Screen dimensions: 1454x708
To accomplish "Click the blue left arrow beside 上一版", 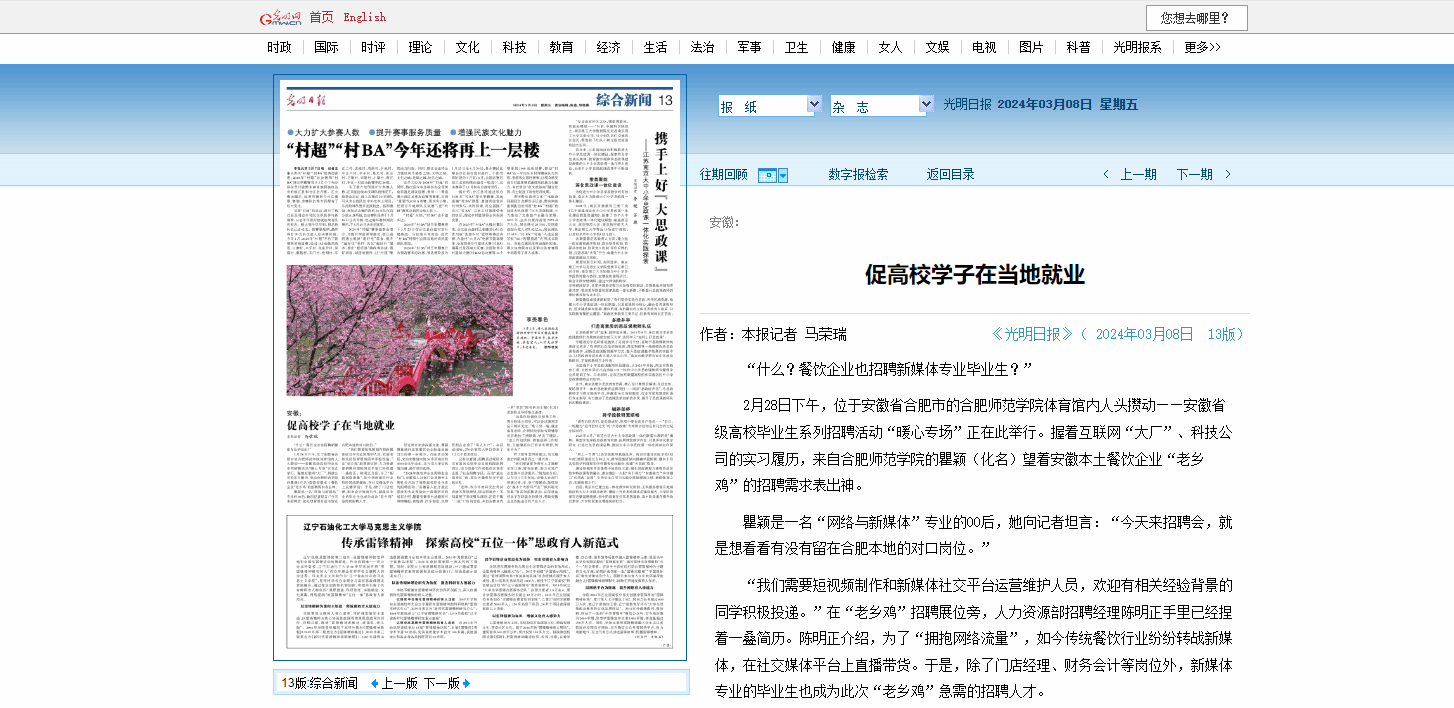I will pos(375,684).
